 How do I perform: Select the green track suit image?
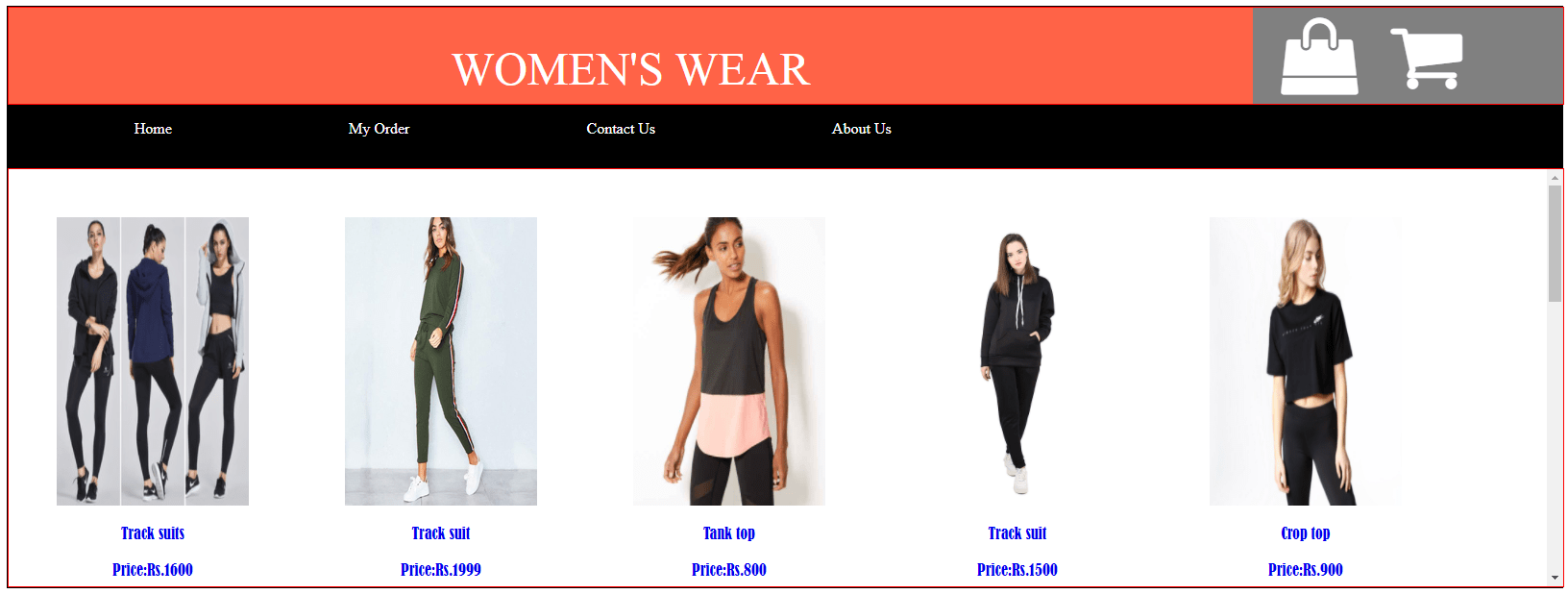coord(441,361)
